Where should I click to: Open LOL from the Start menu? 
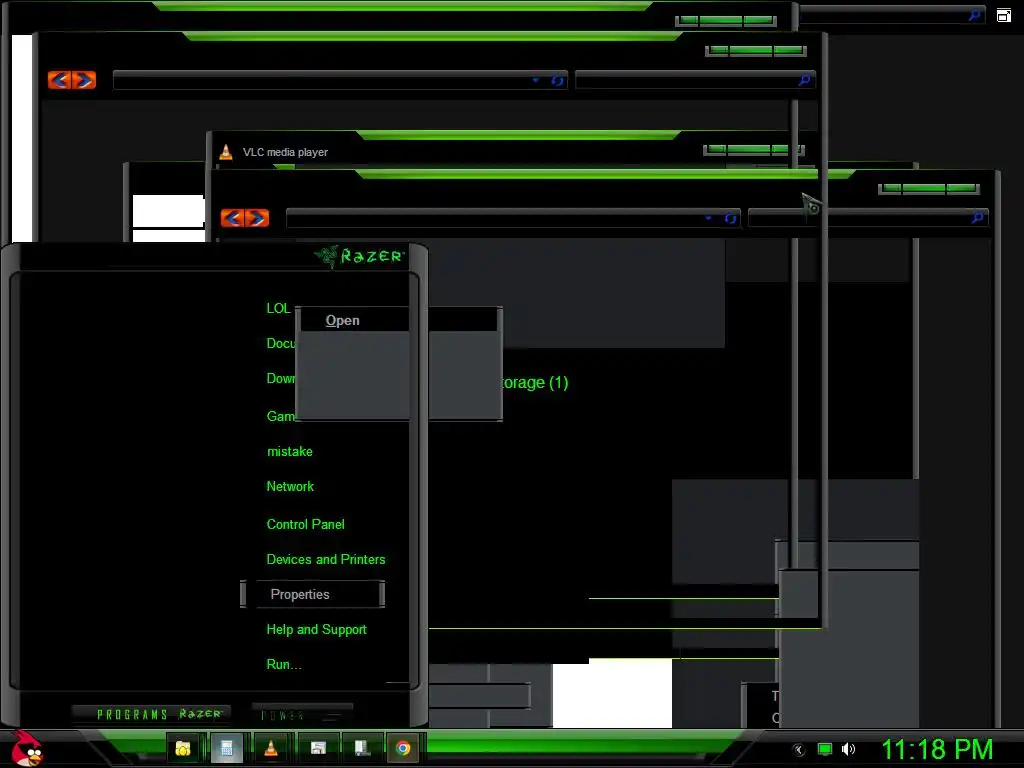pos(278,308)
